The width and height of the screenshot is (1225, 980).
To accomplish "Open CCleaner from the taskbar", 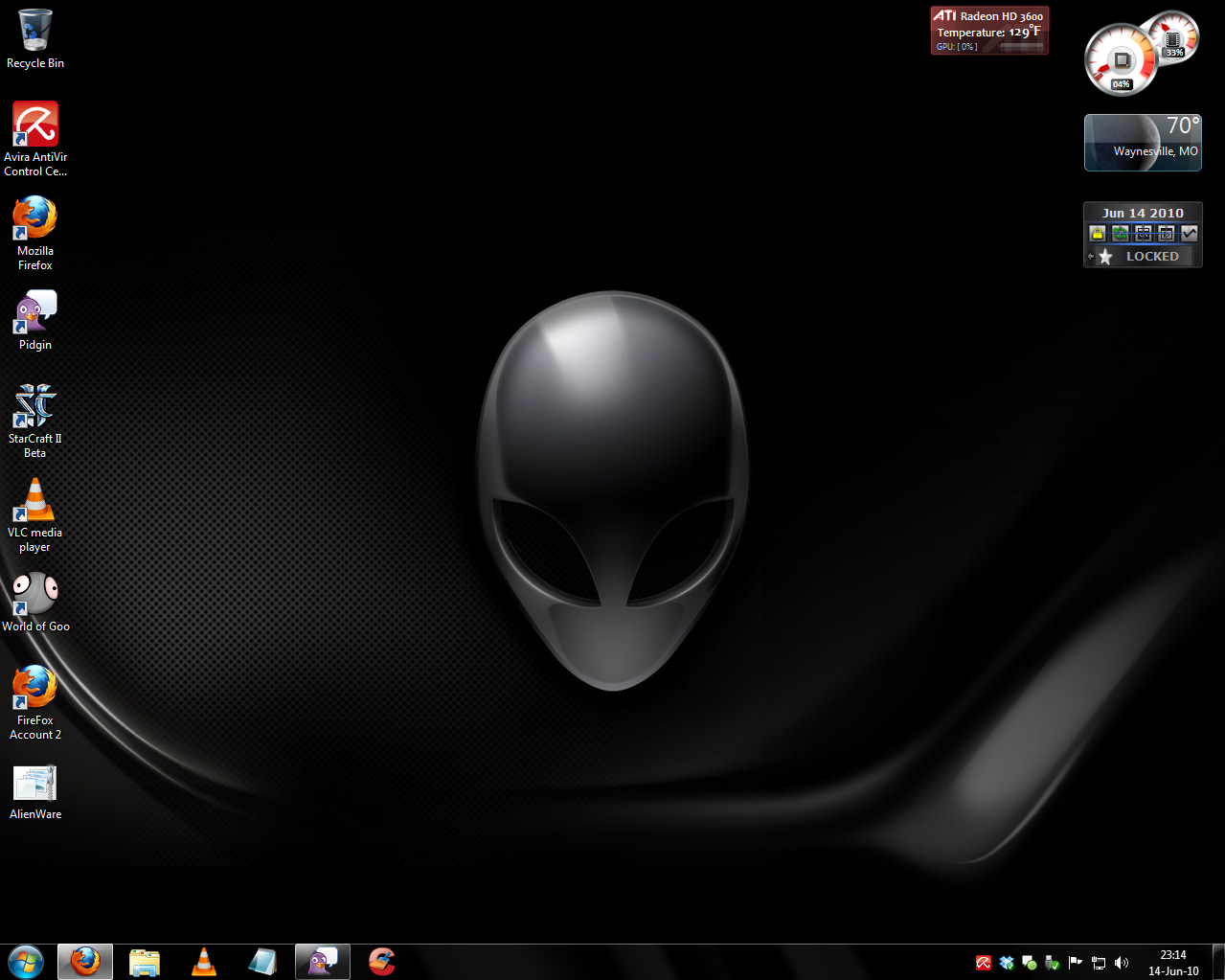I will click(381, 961).
